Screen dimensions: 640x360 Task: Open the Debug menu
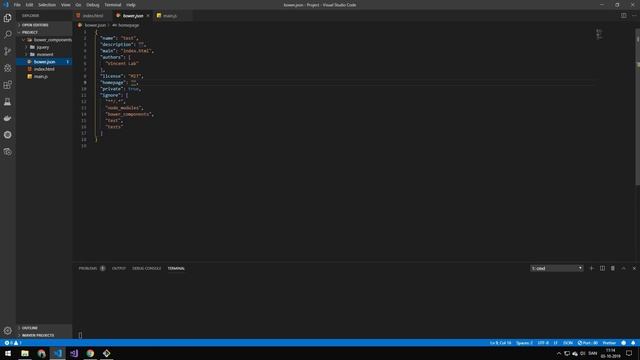(x=93, y=5)
